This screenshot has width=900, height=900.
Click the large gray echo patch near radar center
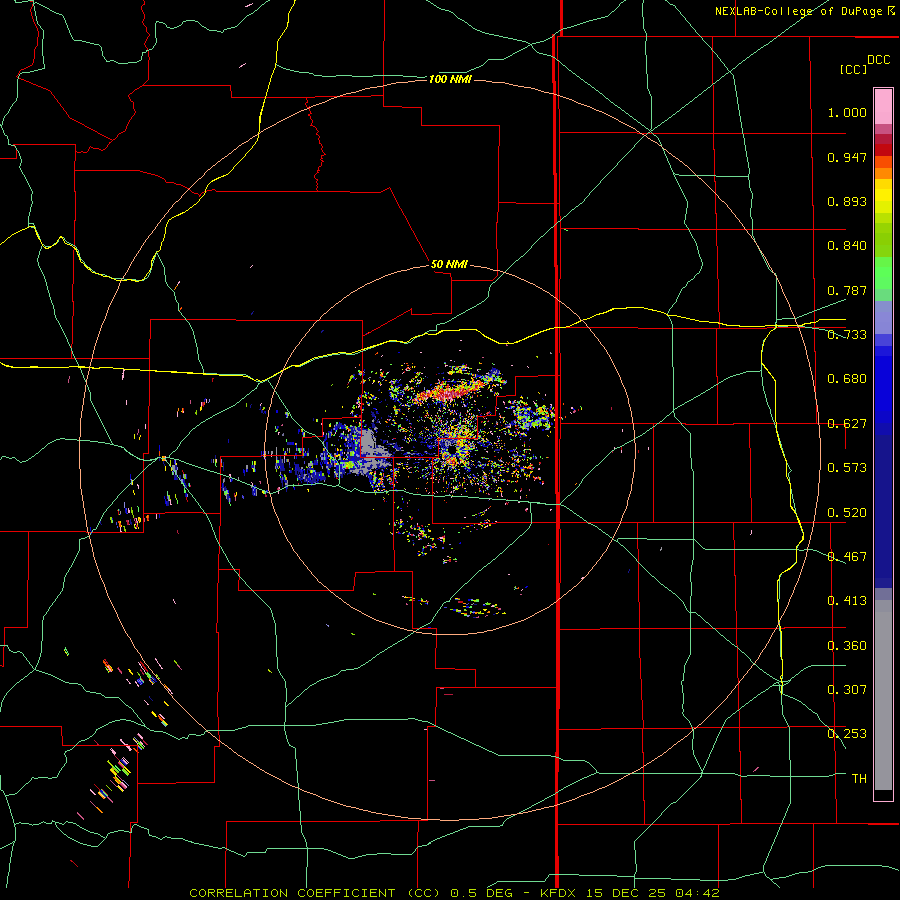tap(372, 453)
